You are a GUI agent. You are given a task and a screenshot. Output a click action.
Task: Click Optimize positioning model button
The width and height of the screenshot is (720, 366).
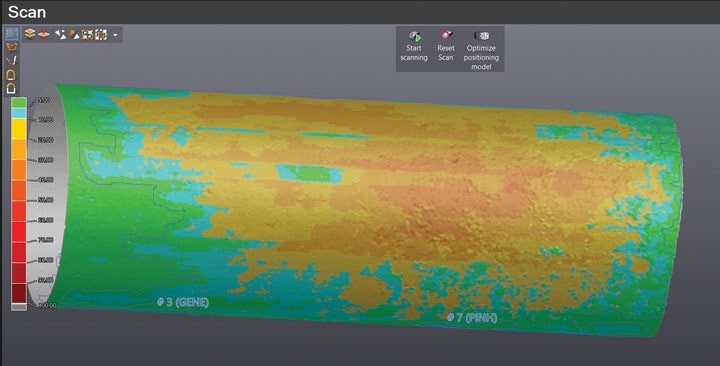pos(481,50)
